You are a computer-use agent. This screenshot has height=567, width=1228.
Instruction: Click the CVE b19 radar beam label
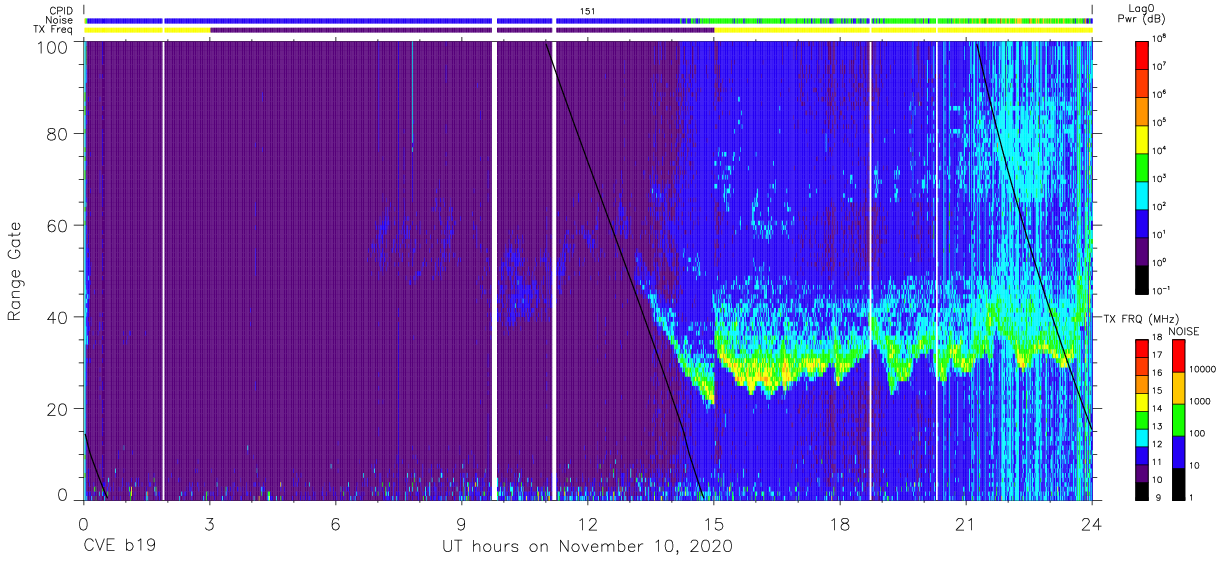pyautogui.click(x=118, y=547)
